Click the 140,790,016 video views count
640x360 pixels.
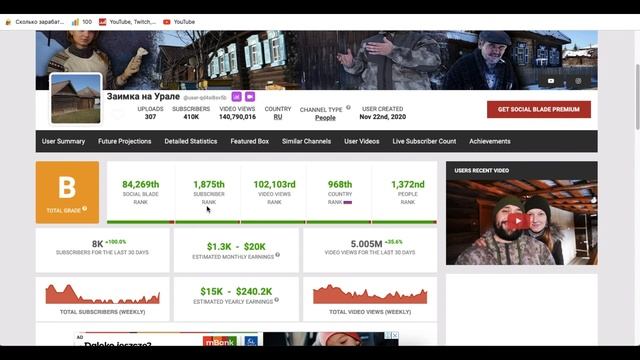tap(237, 117)
